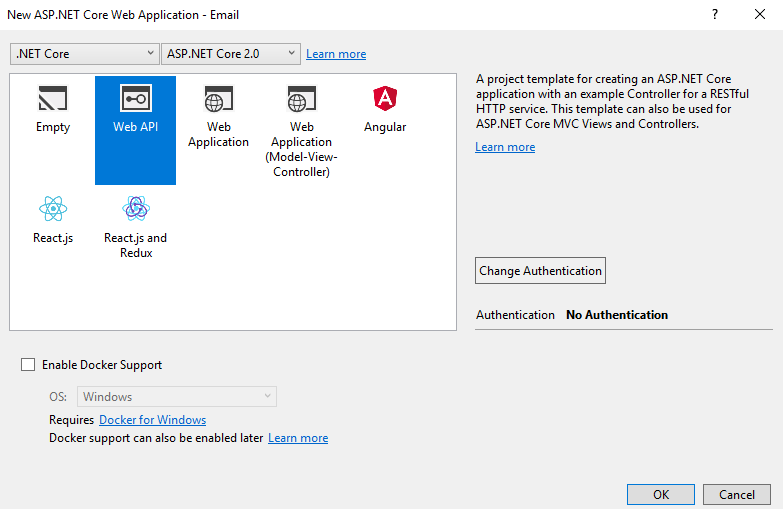Viewport: 783px width, 509px height.
Task: Pick the React.js and Redux template icon
Action: [x=136, y=208]
